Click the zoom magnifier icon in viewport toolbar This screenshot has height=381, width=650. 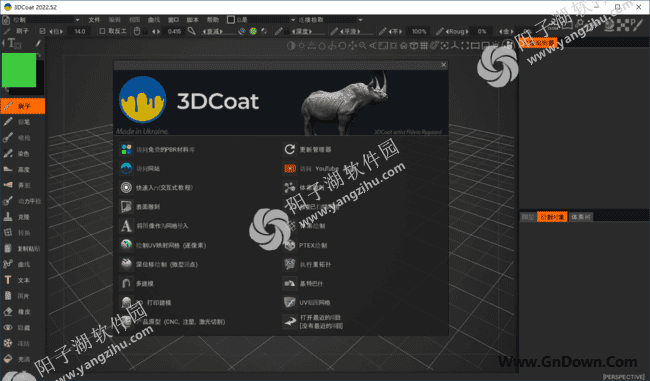pos(363,46)
